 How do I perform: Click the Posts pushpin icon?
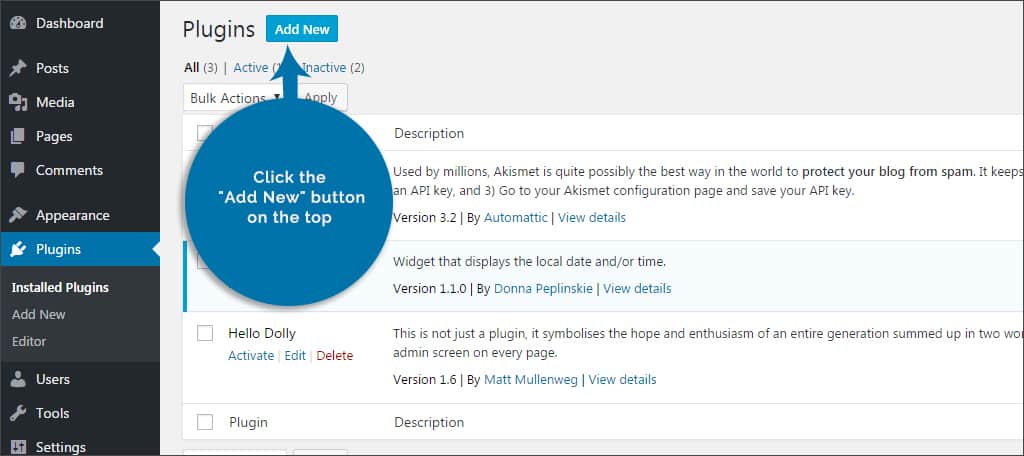18,69
